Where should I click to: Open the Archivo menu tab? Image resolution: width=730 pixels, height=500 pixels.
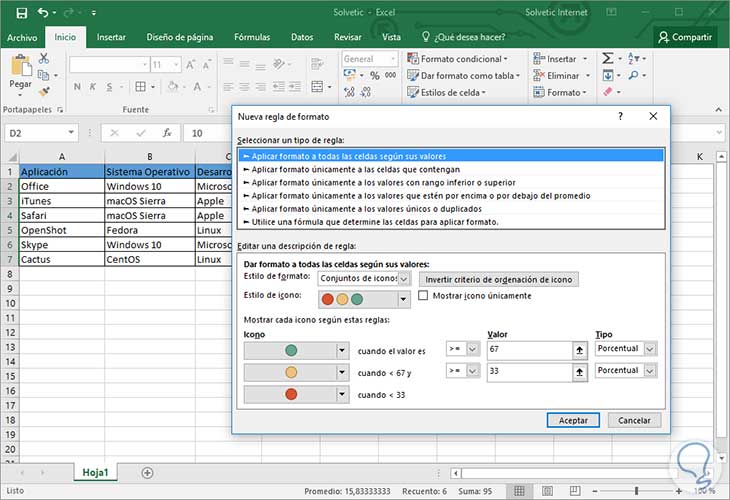(21, 37)
